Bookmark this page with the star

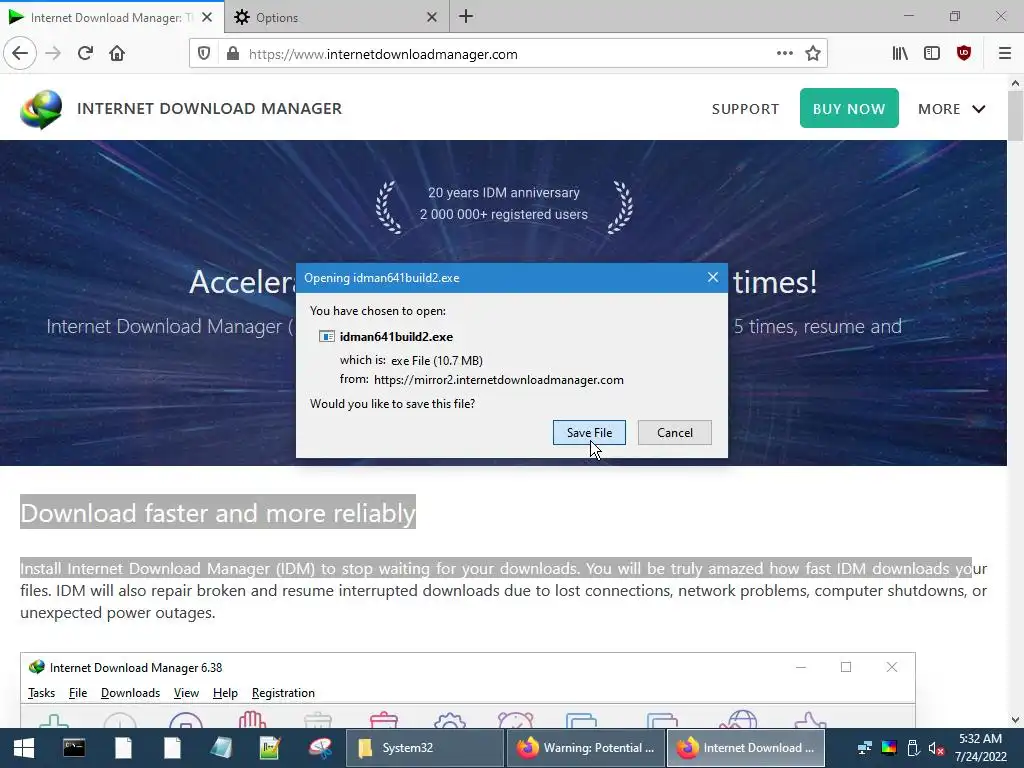[812, 54]
